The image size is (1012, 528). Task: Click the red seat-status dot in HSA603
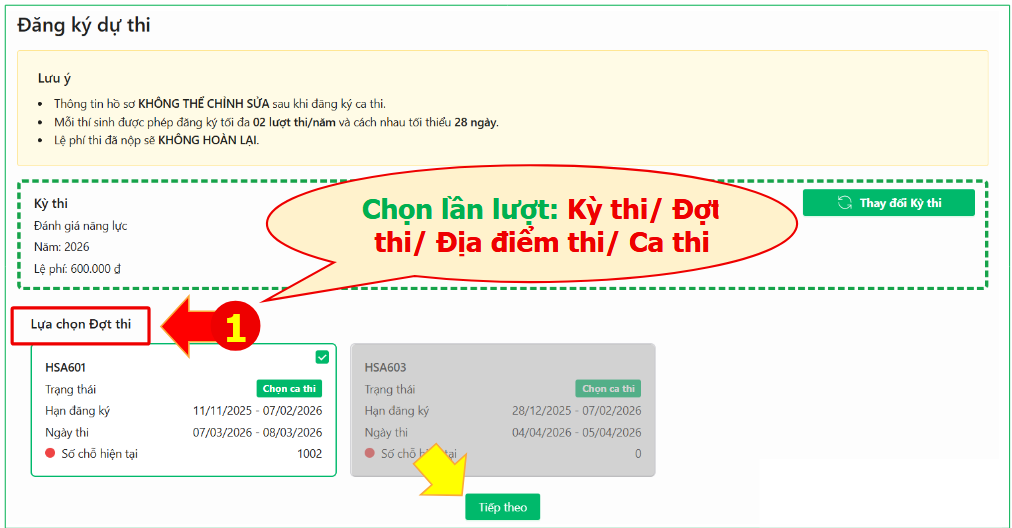[x=370, y=454]
